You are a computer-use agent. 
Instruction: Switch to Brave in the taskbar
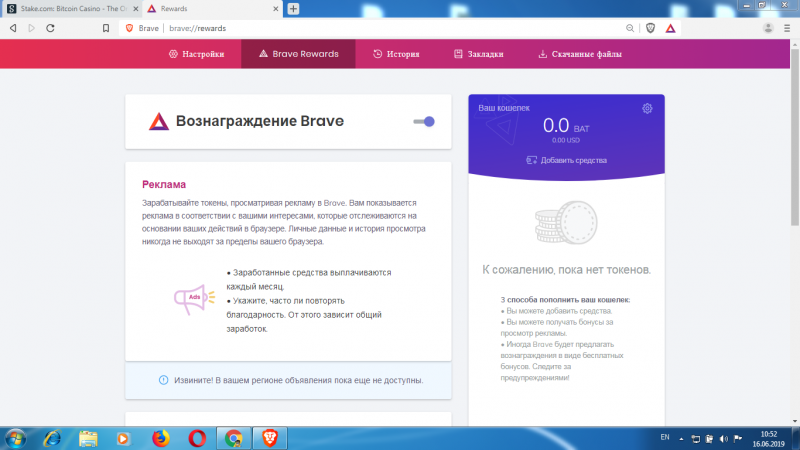270,438
